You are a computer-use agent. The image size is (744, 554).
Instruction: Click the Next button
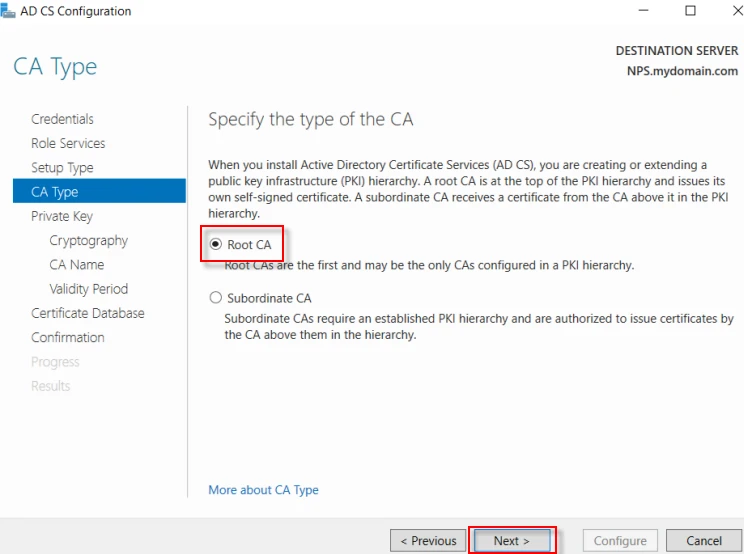pos(511,540)
